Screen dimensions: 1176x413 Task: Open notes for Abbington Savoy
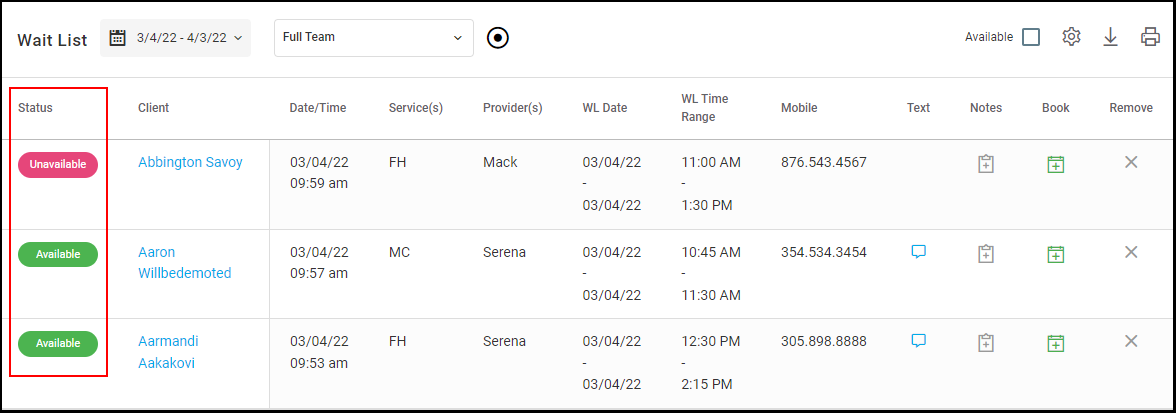click(x=986, y=164)
